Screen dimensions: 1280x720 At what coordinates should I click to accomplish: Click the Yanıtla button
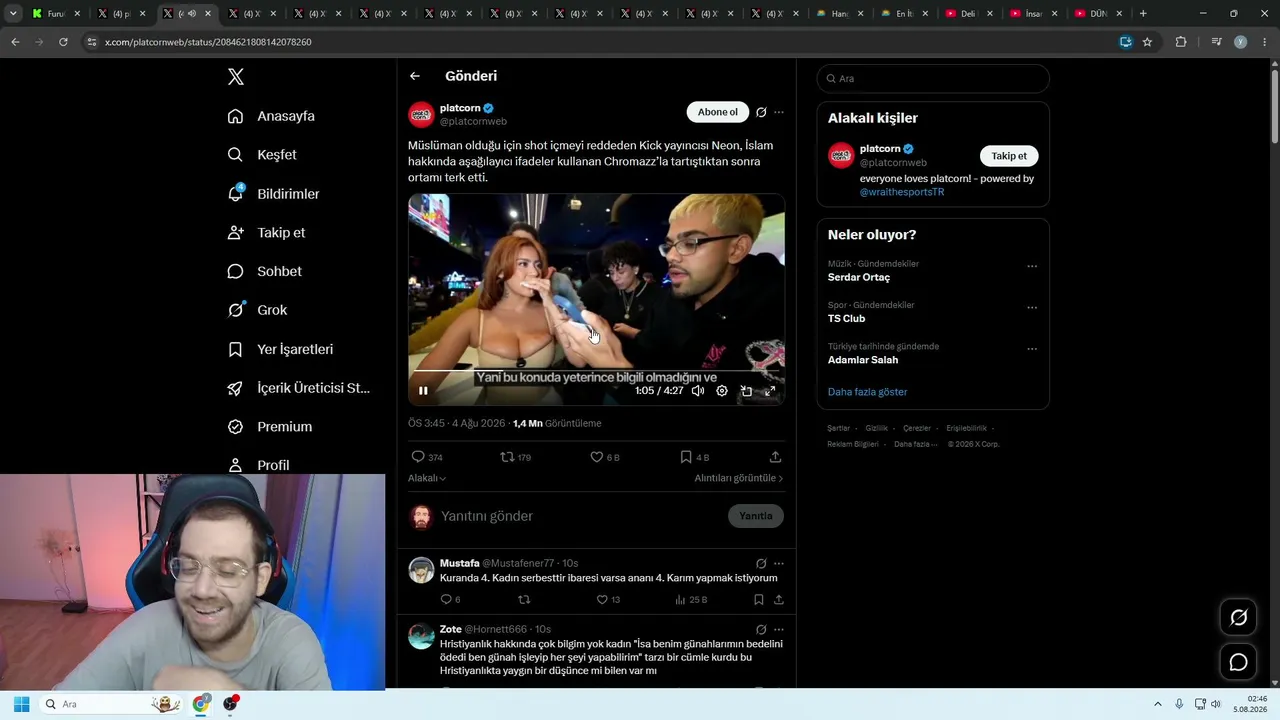point(756,516)
